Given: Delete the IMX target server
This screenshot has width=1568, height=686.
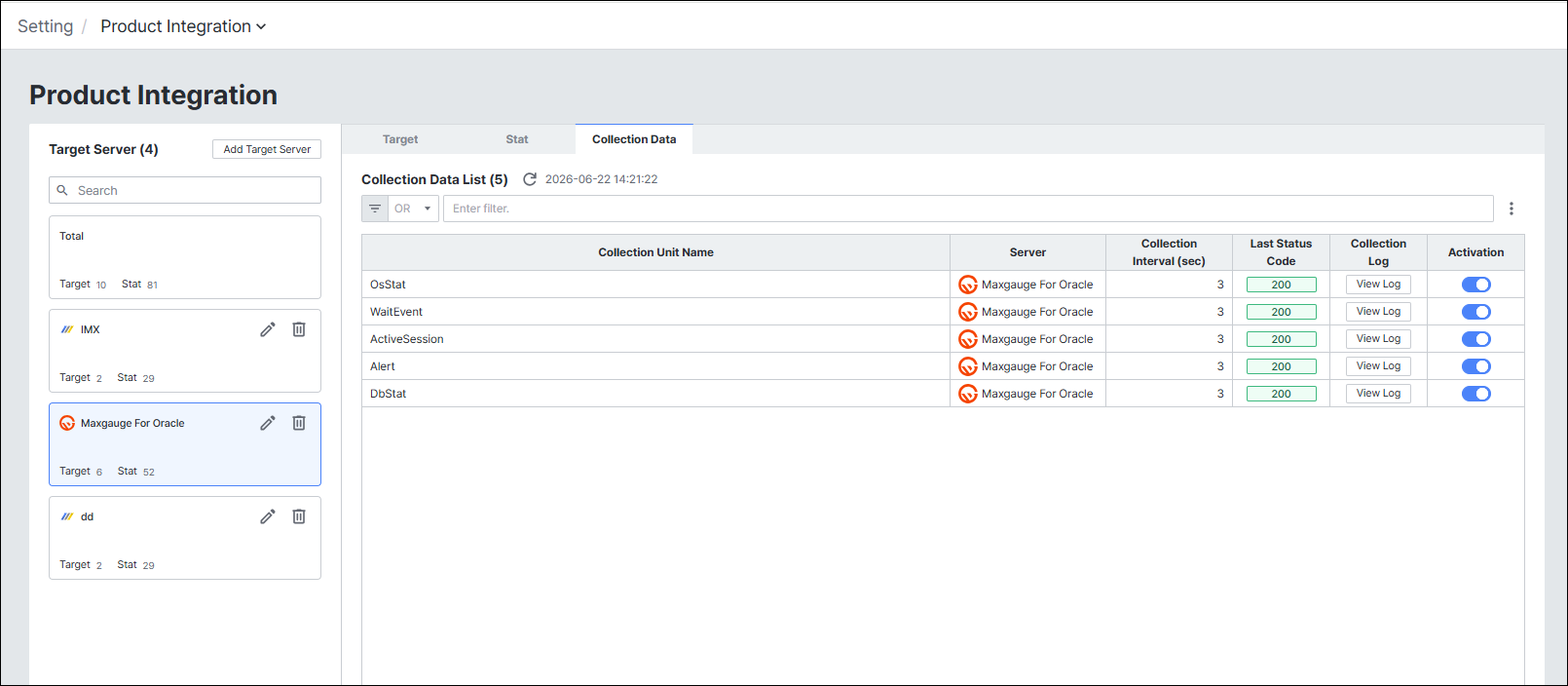Looking at the screenshot, I should point(299,329).
